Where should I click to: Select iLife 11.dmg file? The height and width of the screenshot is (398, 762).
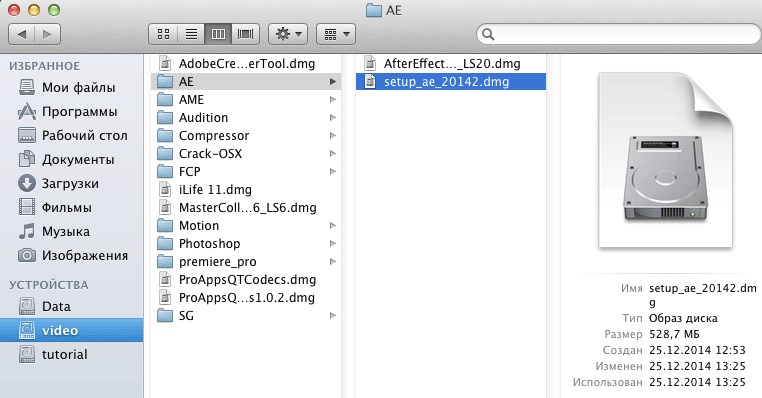pyautogui.click(x=246, y=190)
